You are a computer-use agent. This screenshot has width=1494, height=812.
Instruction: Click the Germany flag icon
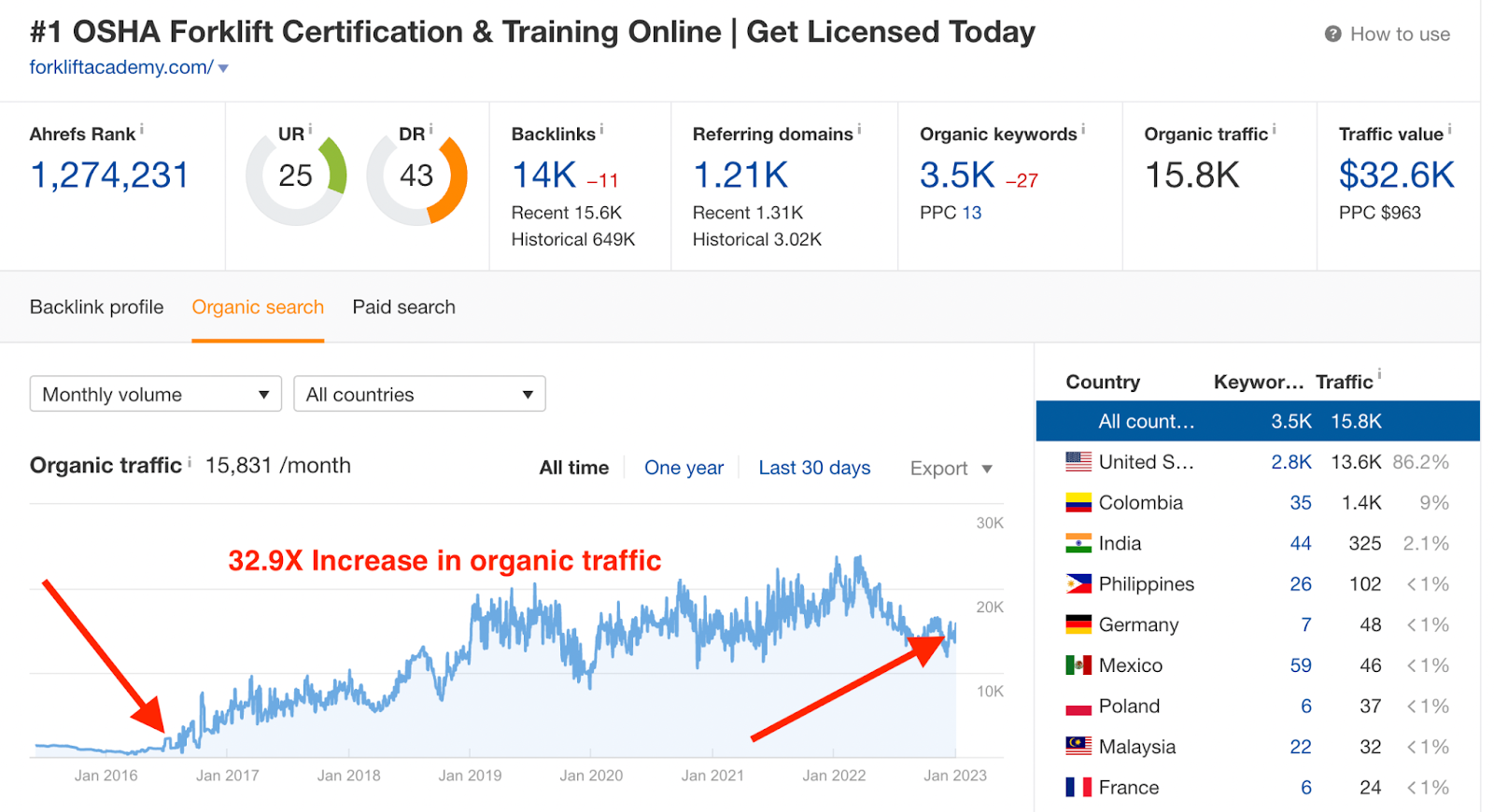coord(1078,624)
